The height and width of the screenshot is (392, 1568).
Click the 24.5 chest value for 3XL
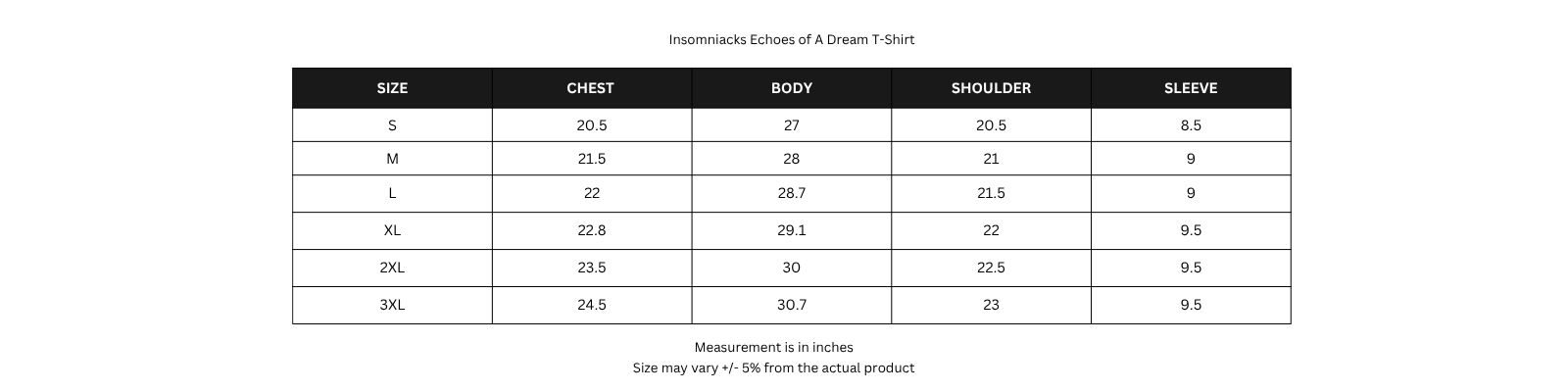[x=592, y=305]
